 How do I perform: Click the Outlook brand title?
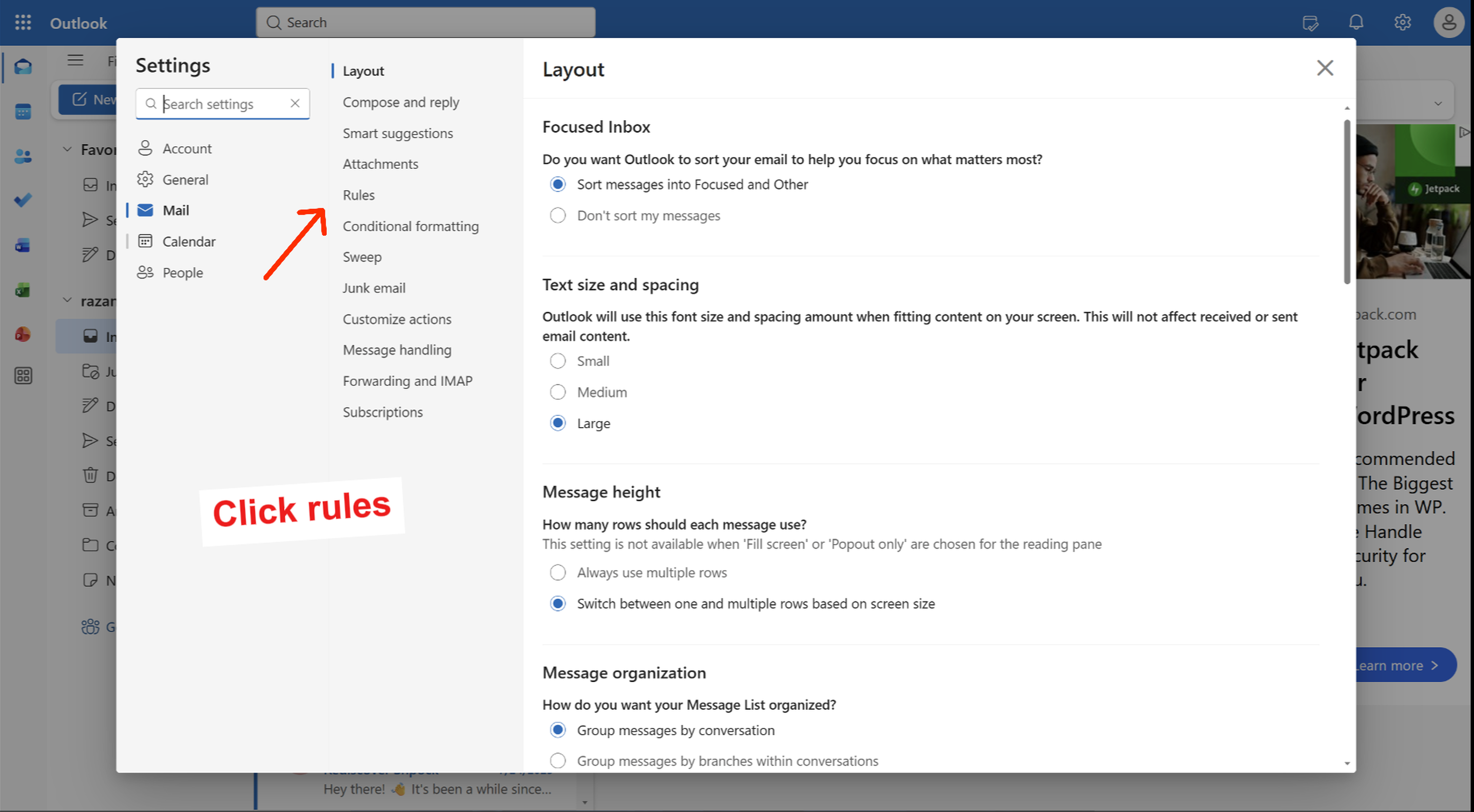(x=79, y=23)
